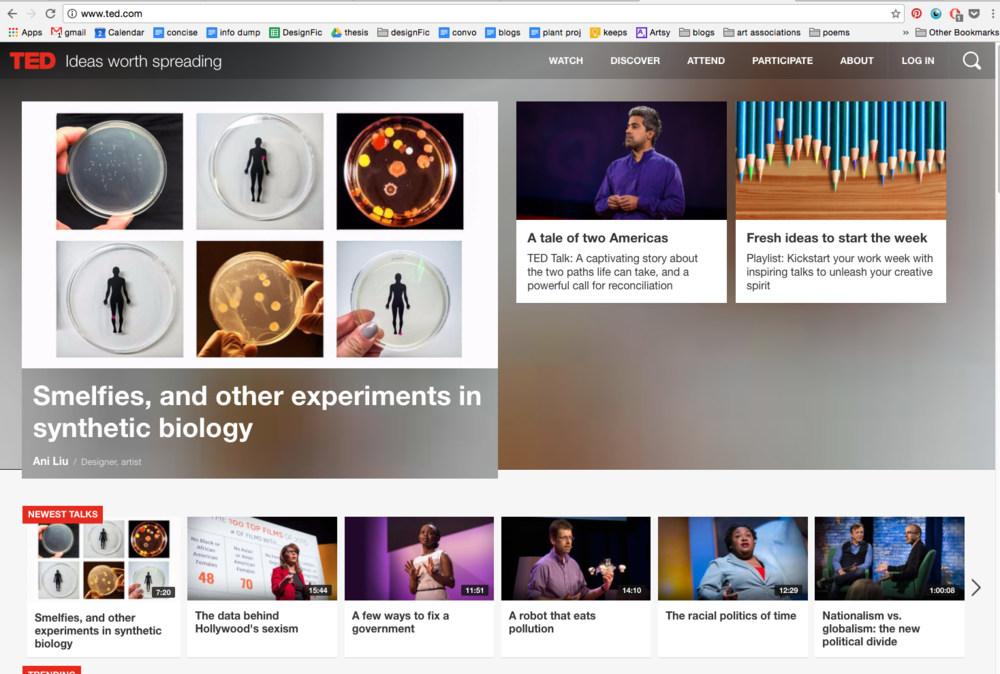Expand the designFic bookmarks folder
The width and height of the screenshot is (1000, 674).
(403, 33)
